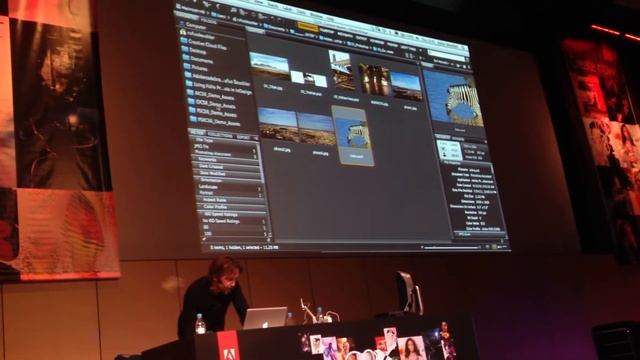Viewport: 640px width, 360px height.
Task: Switch to the Collections panel tab
Action: pos(220,135)
